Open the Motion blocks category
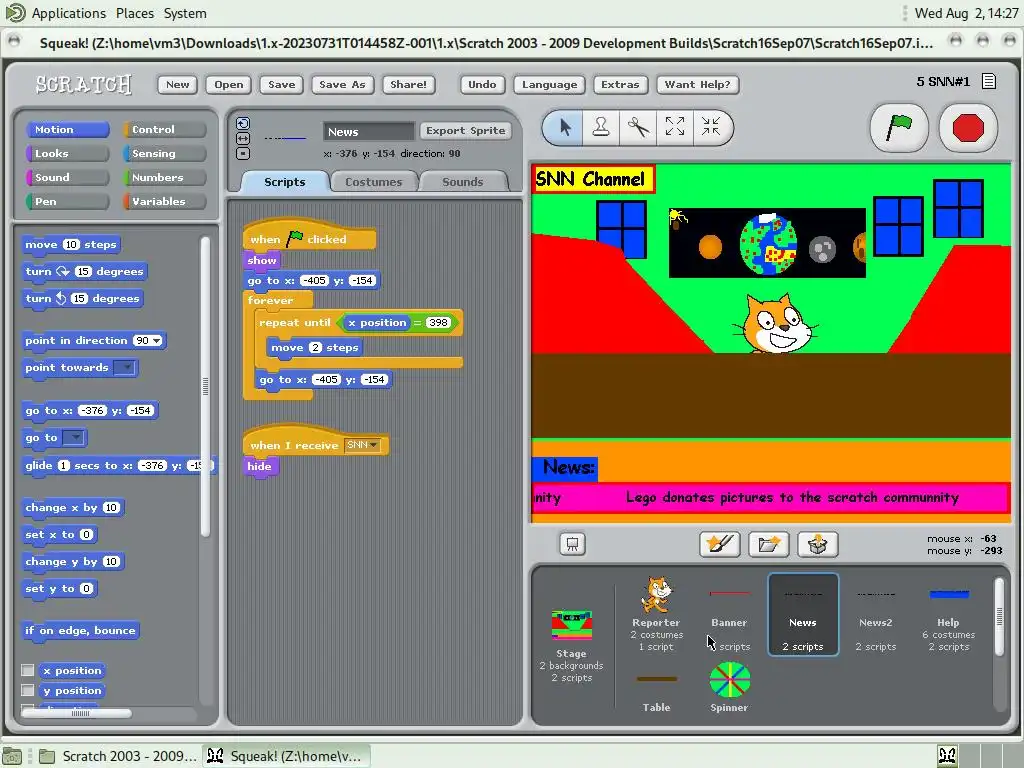Screen dimensions: 1024x768 (67, 129)
